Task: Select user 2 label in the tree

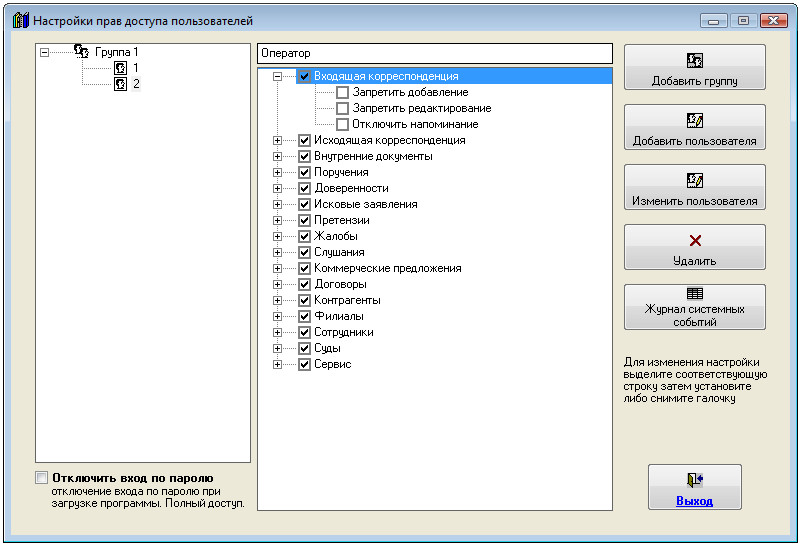Action: coord(136,83)
